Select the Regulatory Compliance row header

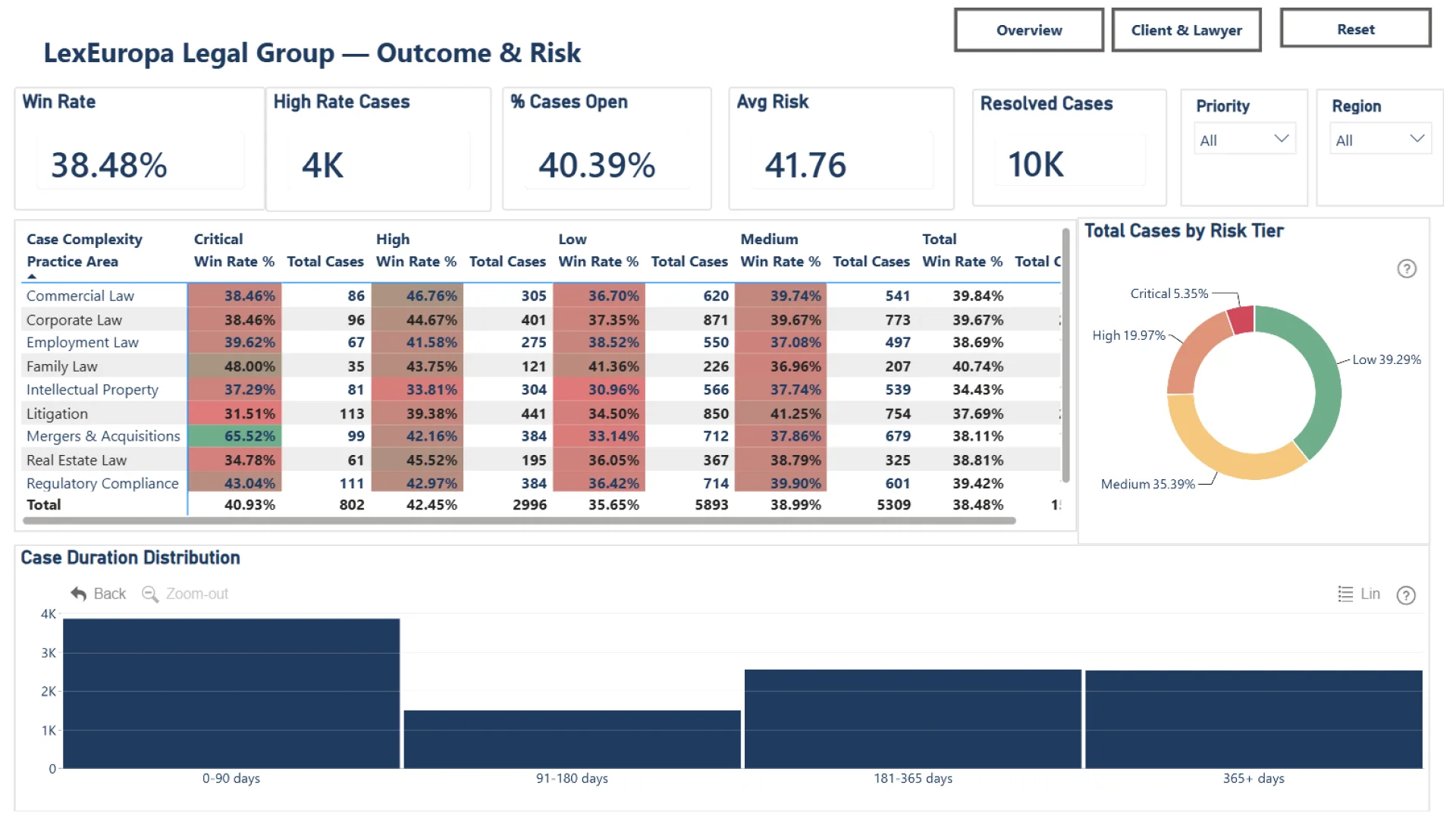(x=102, y=483)
